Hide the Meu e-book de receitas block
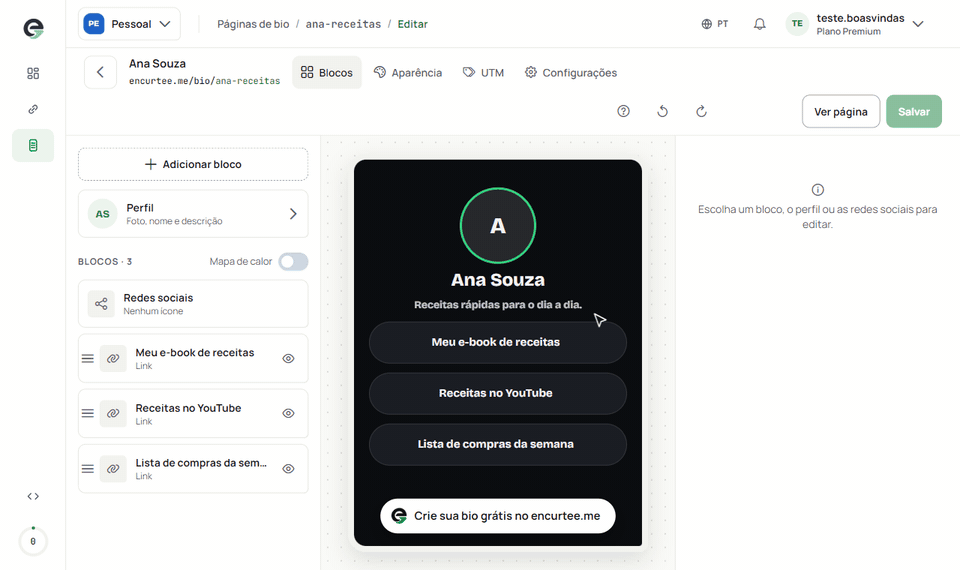The height and width of the screenshot is (570, 960). point(288,359)
